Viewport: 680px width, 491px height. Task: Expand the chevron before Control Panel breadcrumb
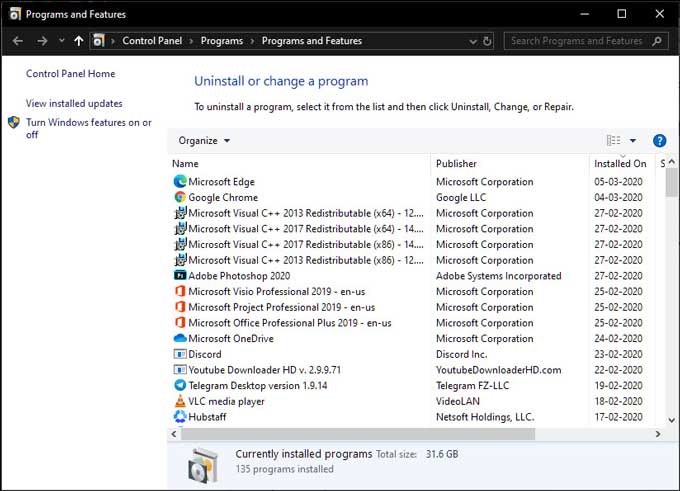tap(113, 41)
